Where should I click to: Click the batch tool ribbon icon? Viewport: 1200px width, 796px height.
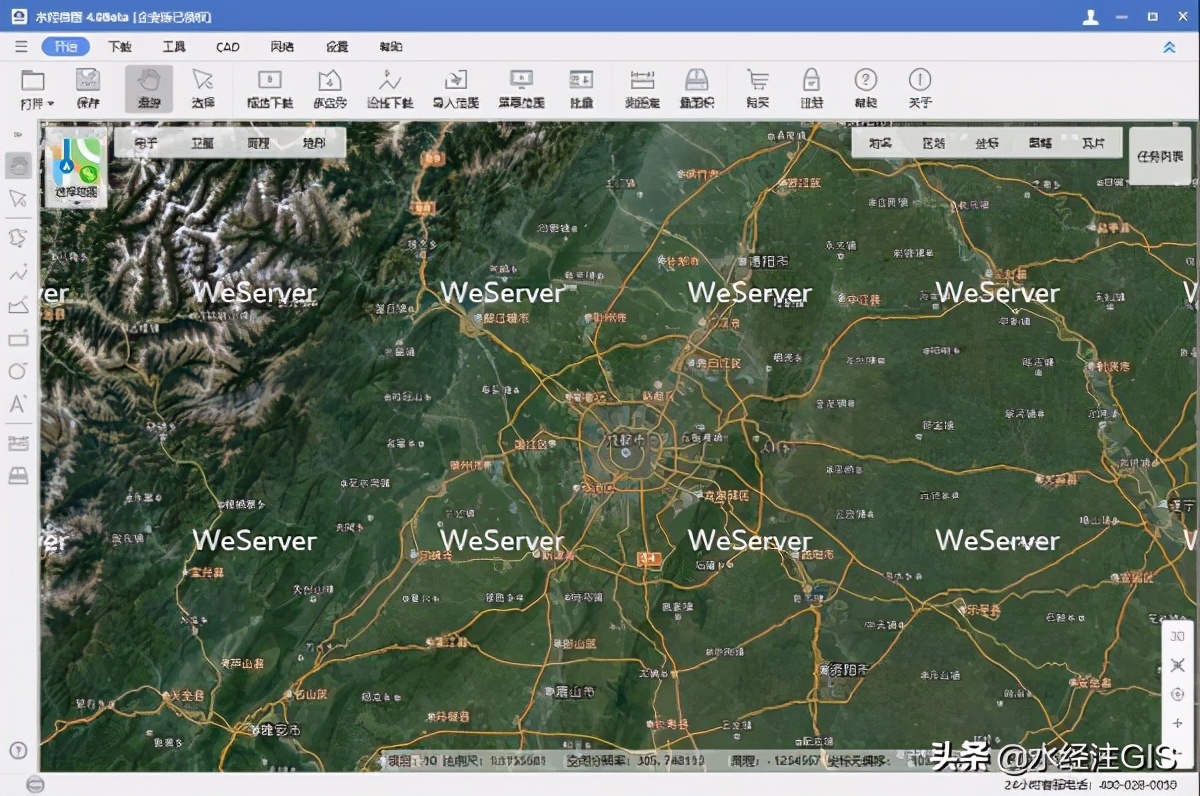tap(581, 81)
